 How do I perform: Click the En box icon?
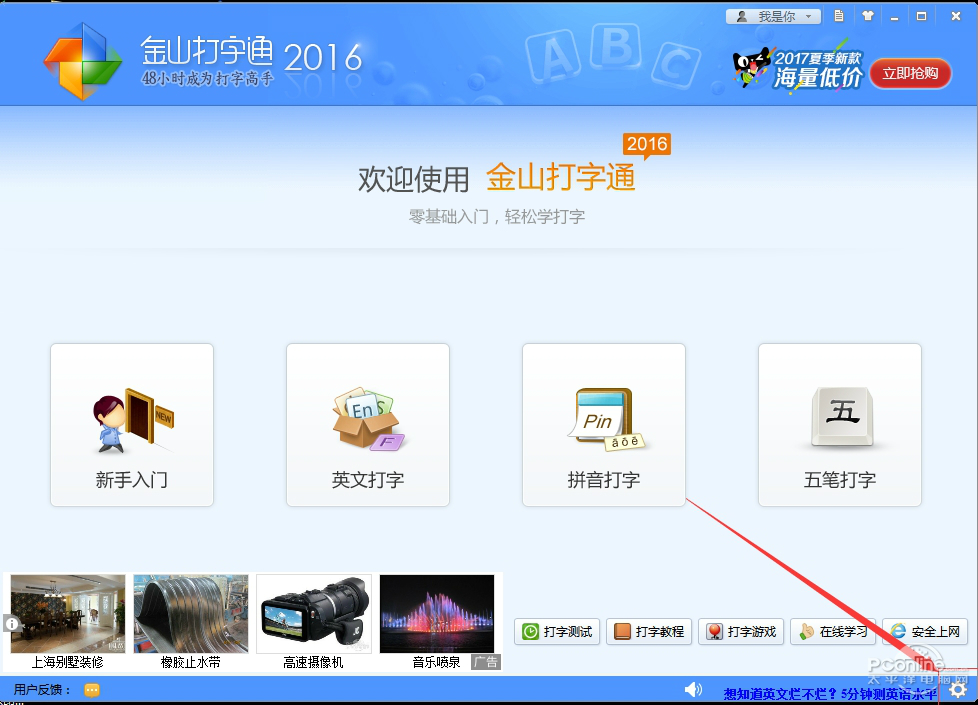(368, 419)
